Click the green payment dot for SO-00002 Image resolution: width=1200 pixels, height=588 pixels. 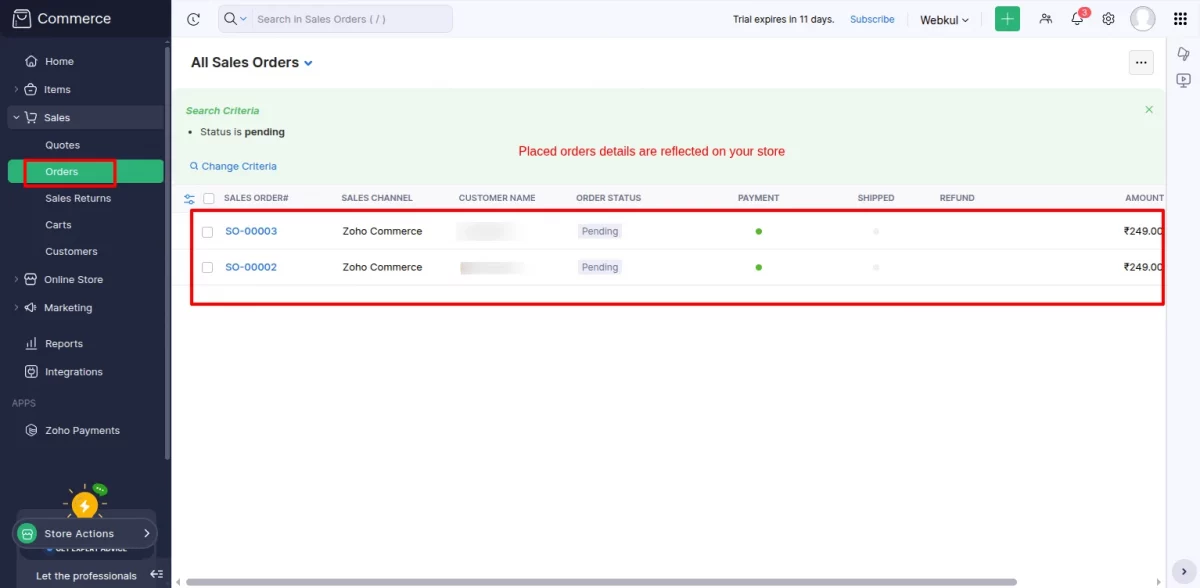(759, 267)
